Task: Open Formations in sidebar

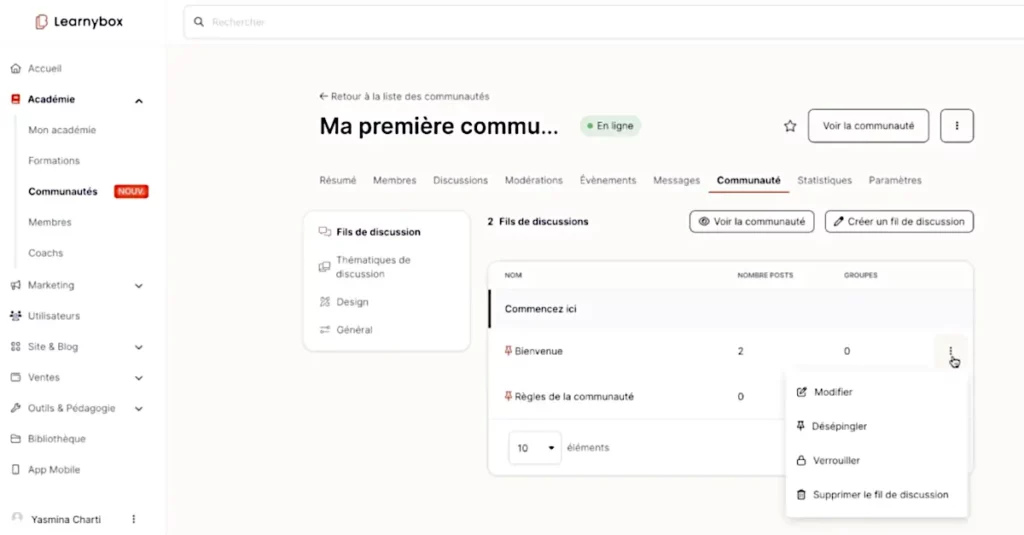Action: [x=54, y=161]
